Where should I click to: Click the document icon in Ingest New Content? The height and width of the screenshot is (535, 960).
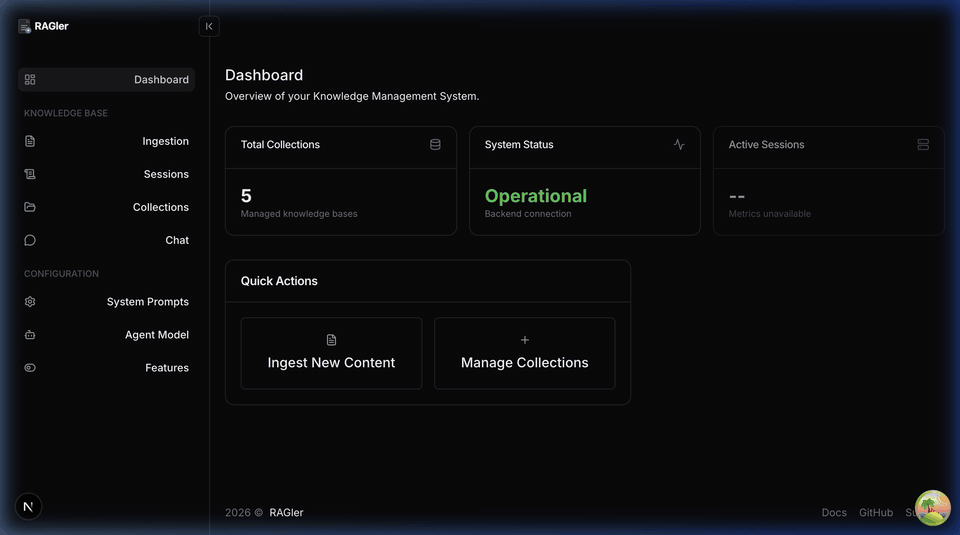tap(331, 340)
